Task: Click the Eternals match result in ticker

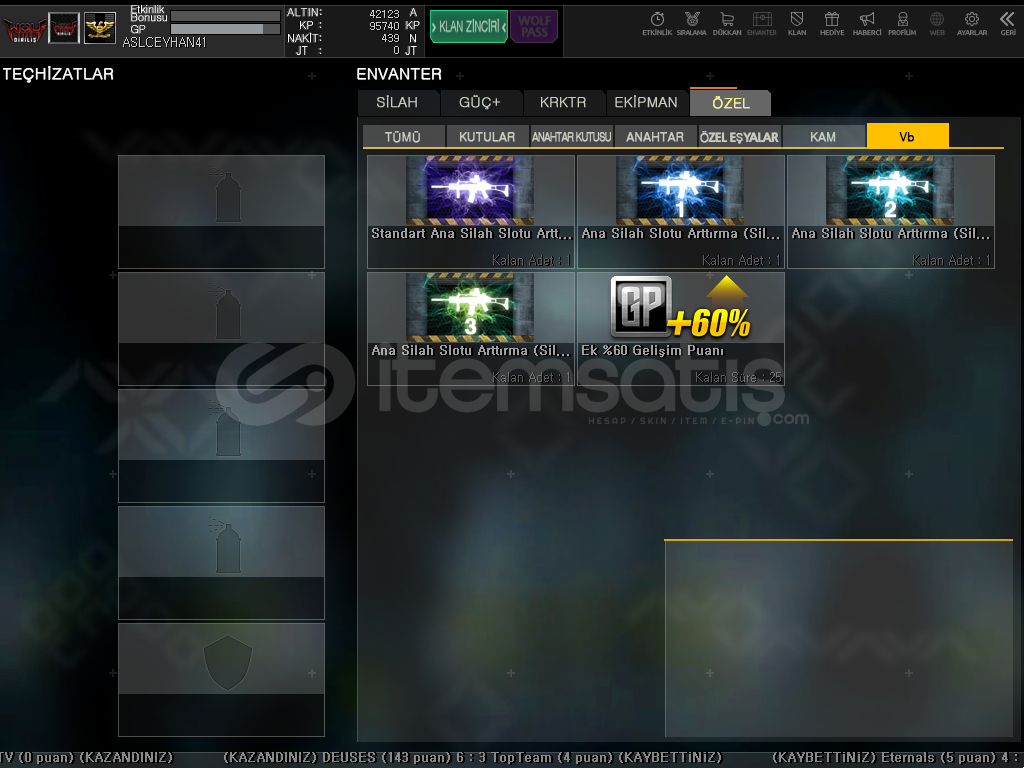Action: [x=897, y=758]
